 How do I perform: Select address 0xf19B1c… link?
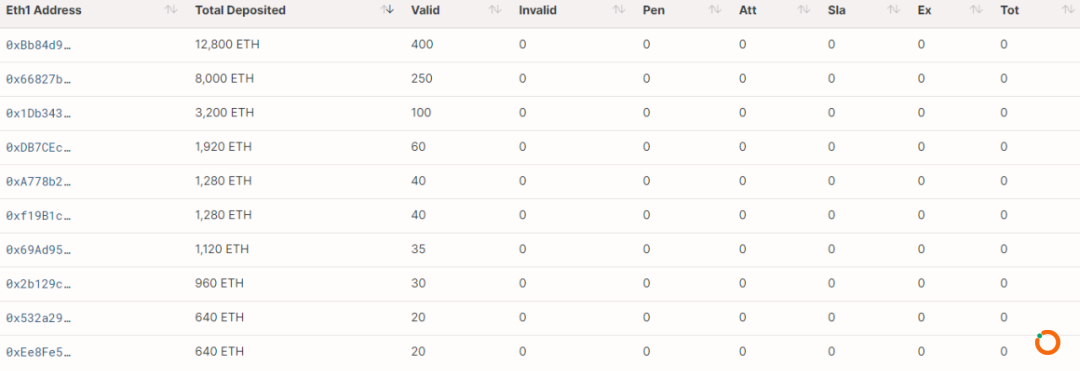(x=39, y=215)
